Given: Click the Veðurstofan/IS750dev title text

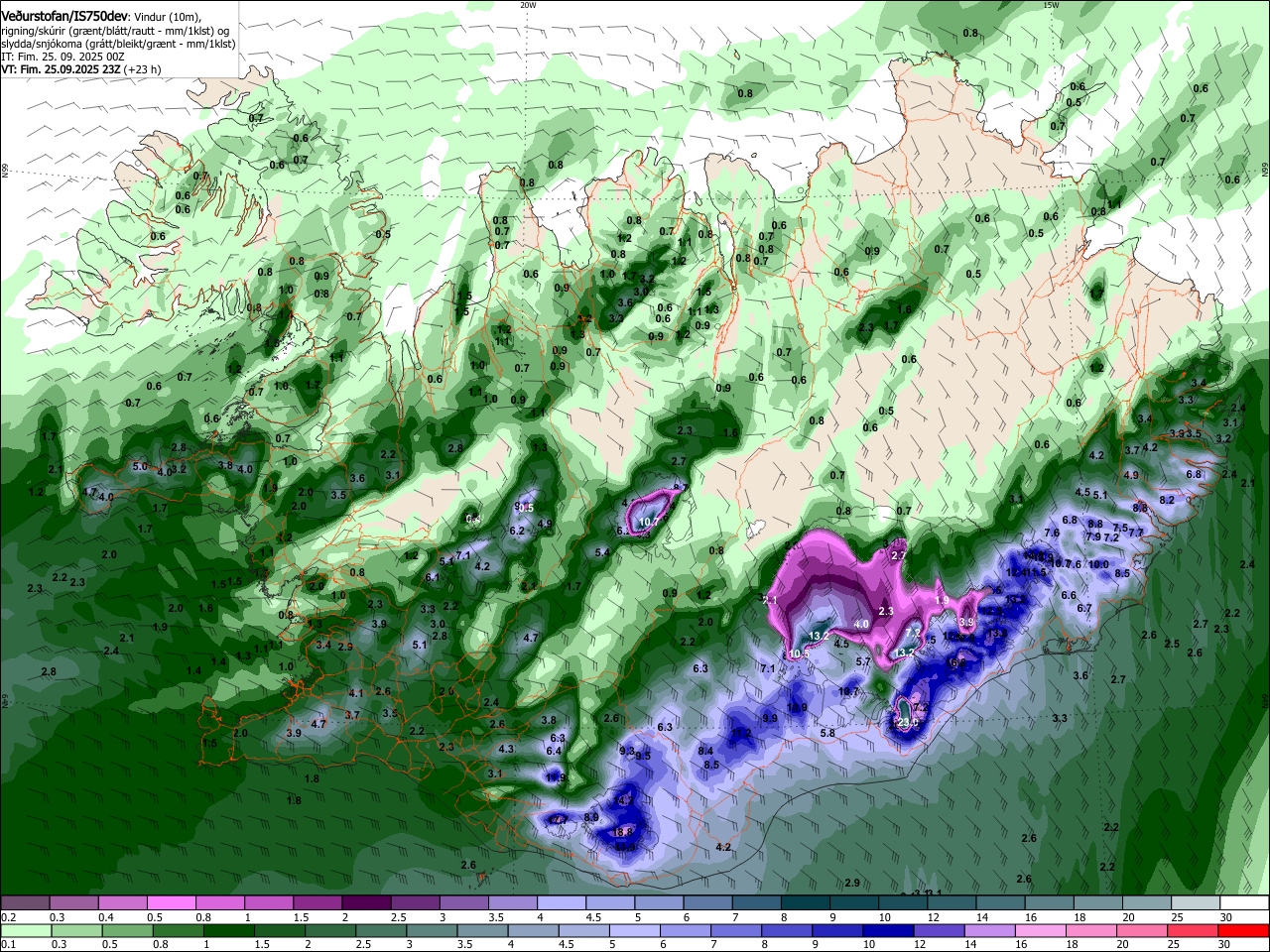Looking at the screenshot, I should pyautogui.click(x=64, y=15).
